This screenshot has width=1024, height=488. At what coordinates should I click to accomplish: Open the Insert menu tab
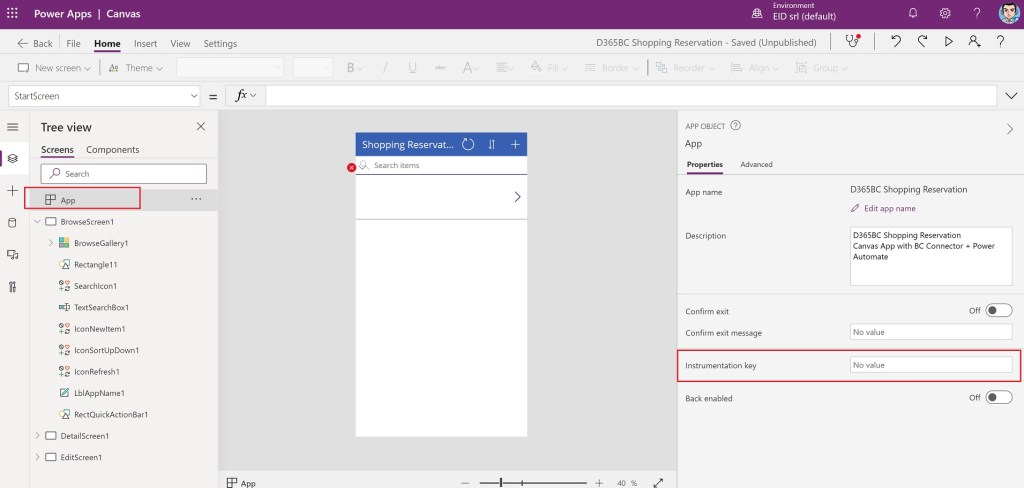pyautogui.click(x=145, y=44)
